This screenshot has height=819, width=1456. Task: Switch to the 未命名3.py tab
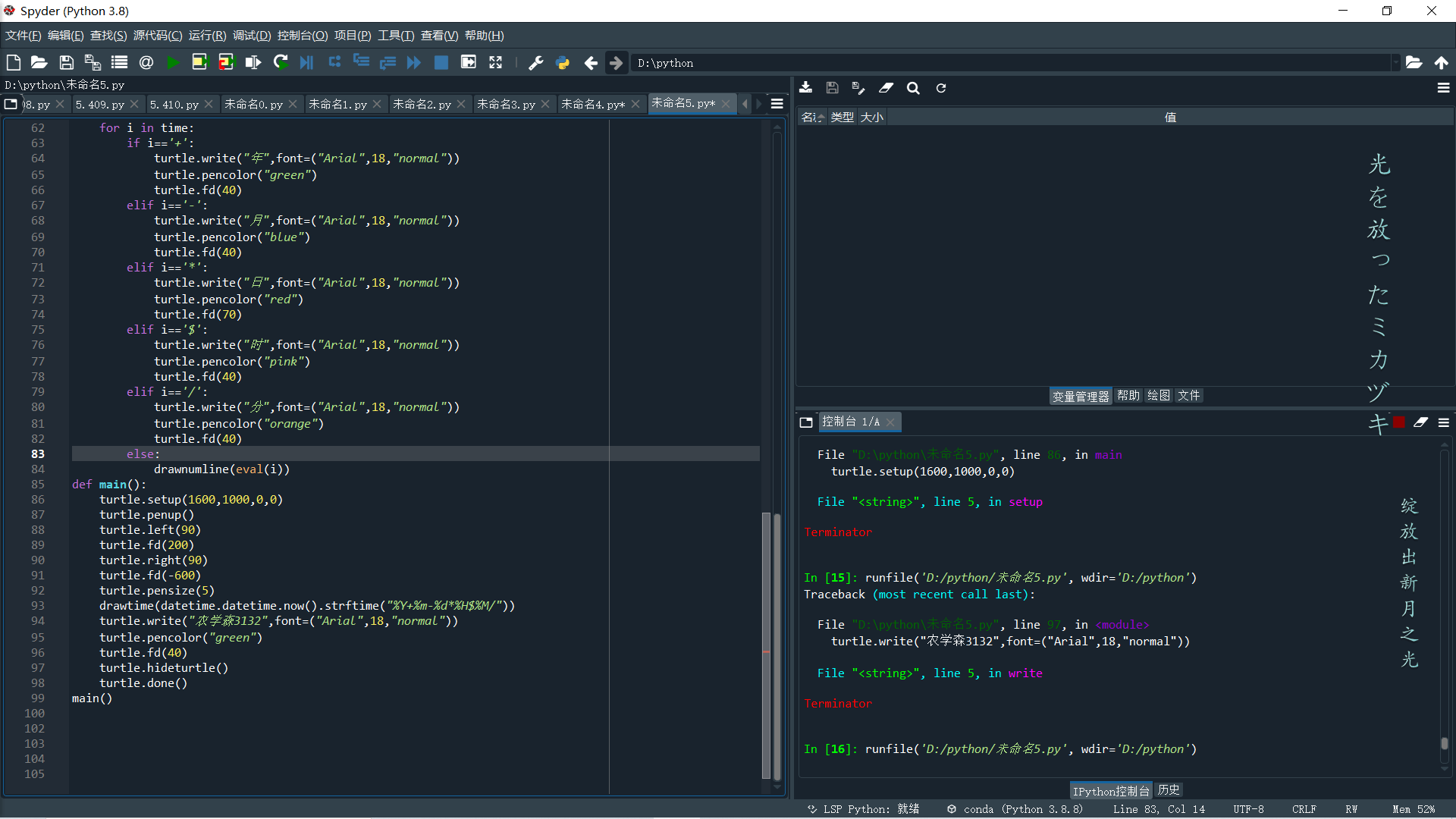tap(506, 104)
